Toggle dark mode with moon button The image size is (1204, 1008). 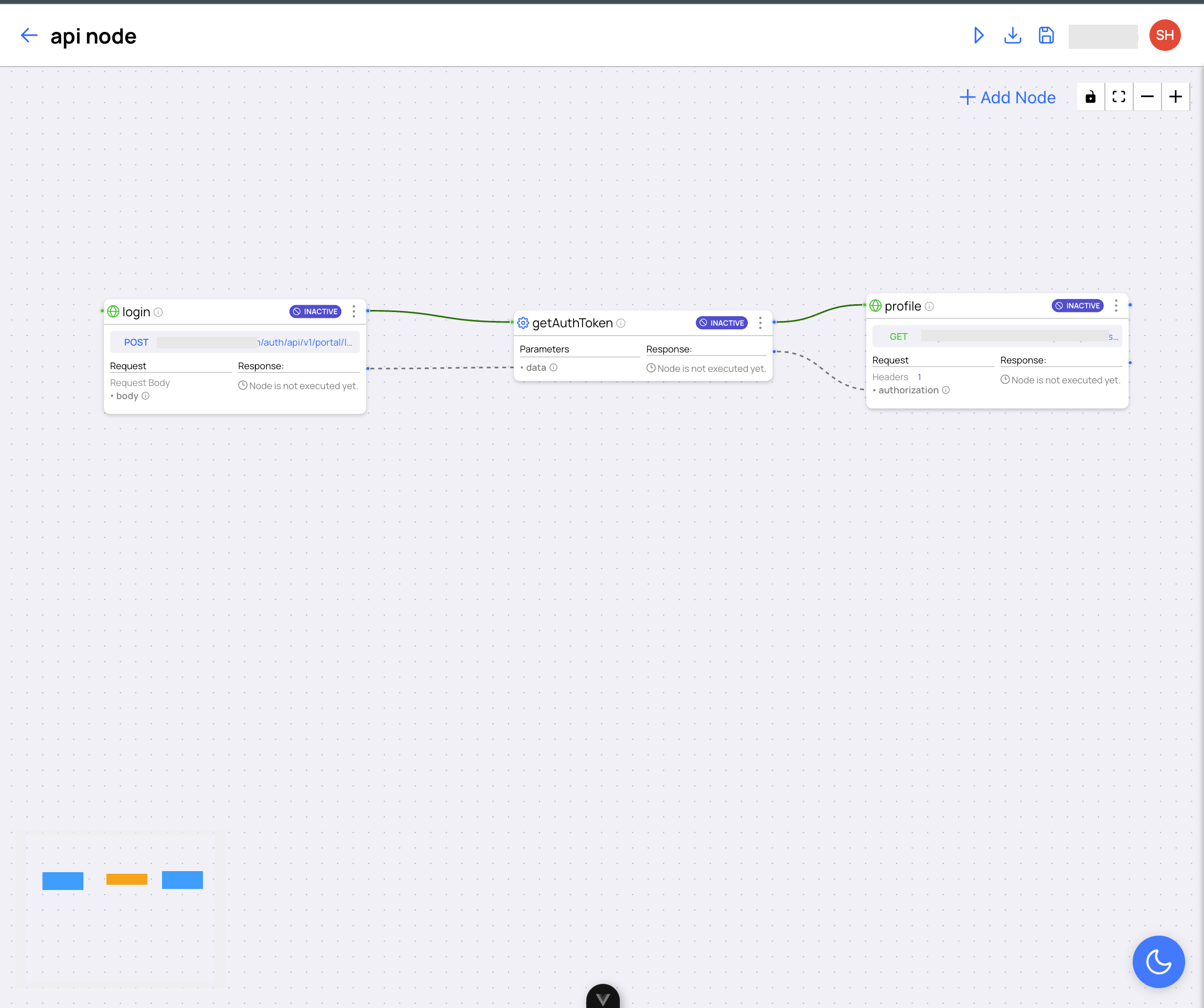tap(1159, 961)
